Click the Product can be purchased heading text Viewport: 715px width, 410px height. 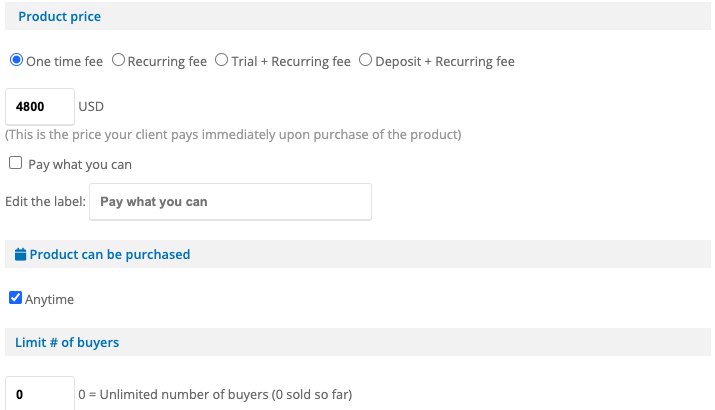coord(110,255)
